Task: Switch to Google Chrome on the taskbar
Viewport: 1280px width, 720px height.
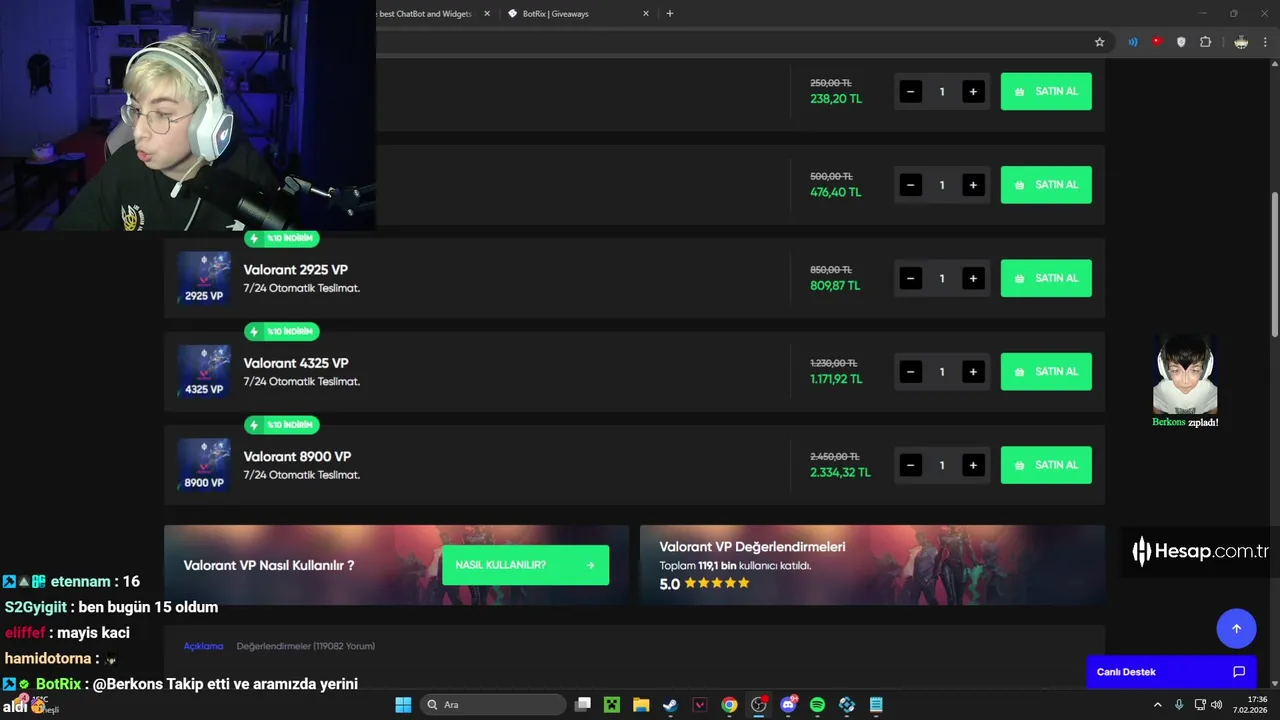Action: point(729,705)
